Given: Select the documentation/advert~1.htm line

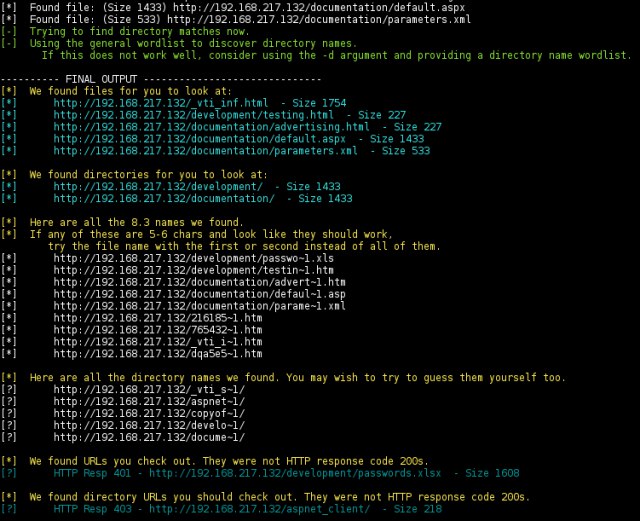Looking at the screenshot, I should 199,282.
